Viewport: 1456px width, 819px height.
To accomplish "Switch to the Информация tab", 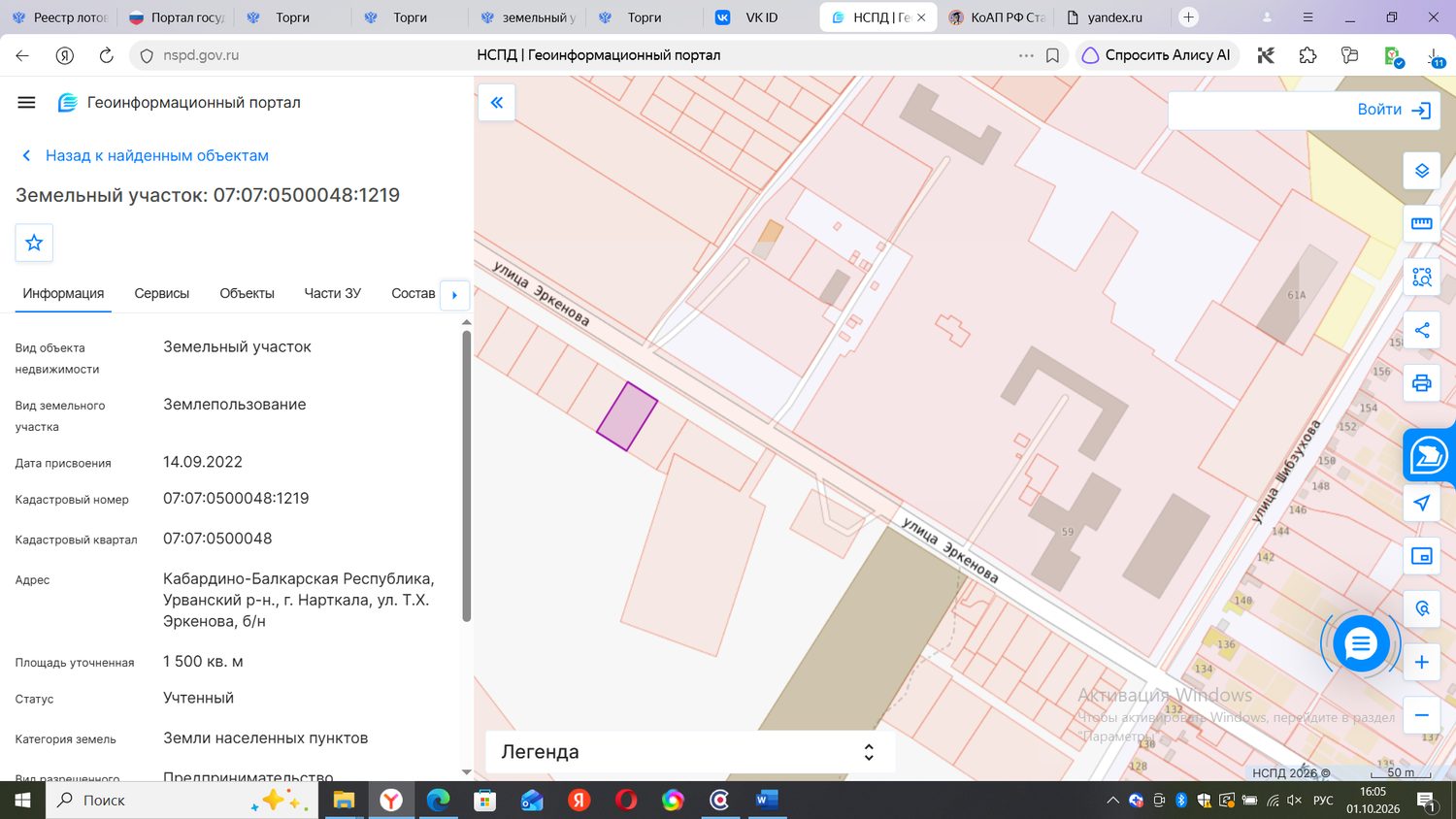I will click(63, 293).
